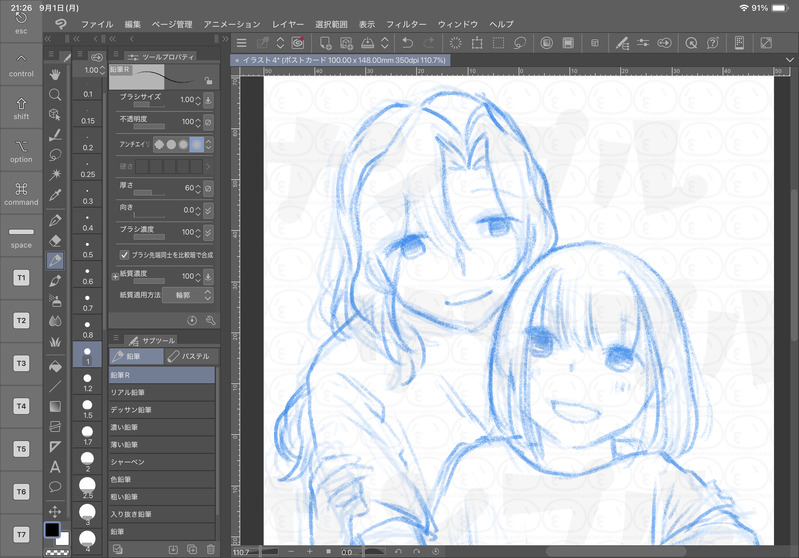Select the move layer tool
Image resolution: width=799 pixels, height=558 pixels.
pos(55,511)
